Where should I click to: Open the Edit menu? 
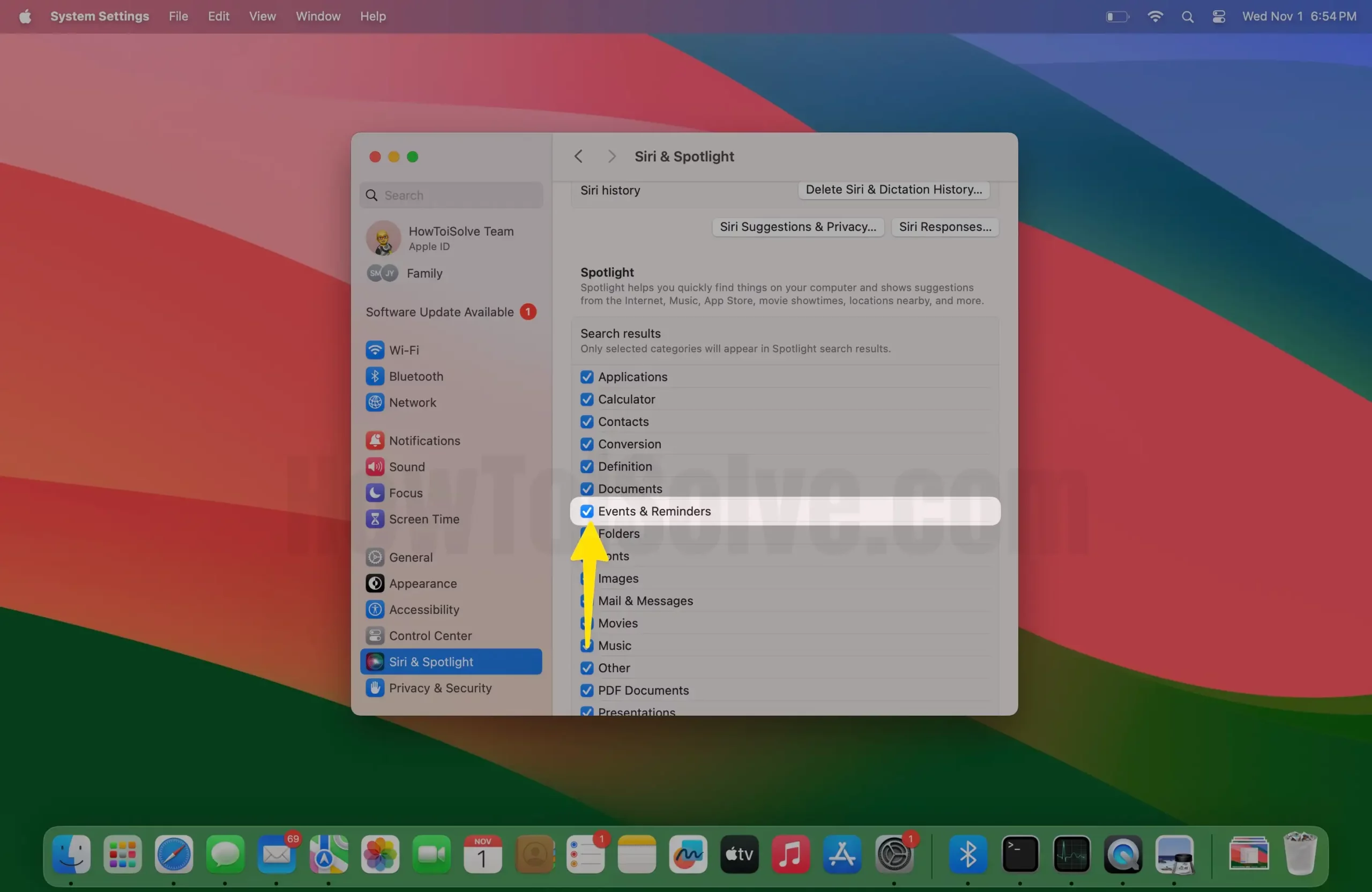pos(219,16)
